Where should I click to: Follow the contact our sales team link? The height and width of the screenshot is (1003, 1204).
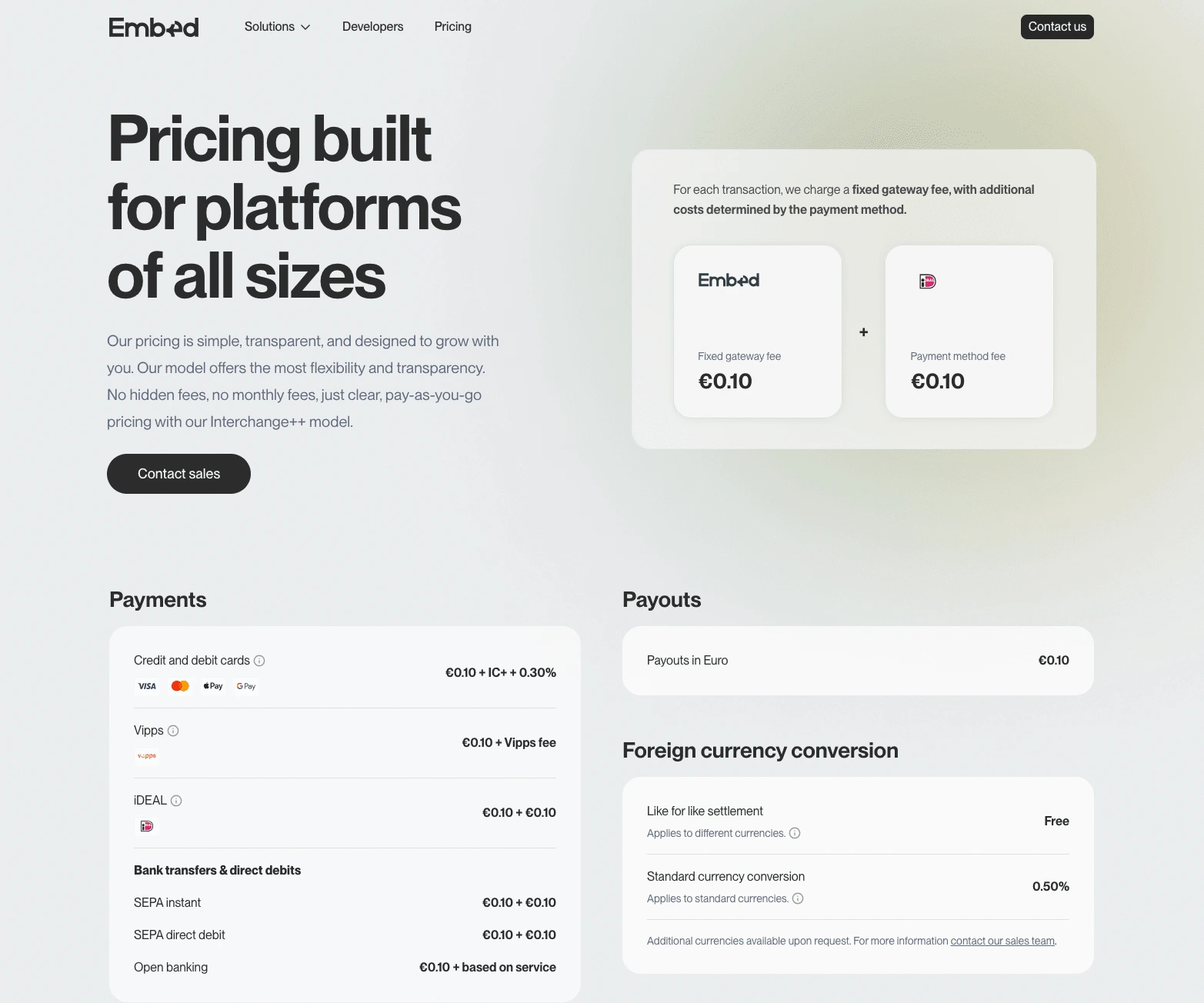(1002, 941)
